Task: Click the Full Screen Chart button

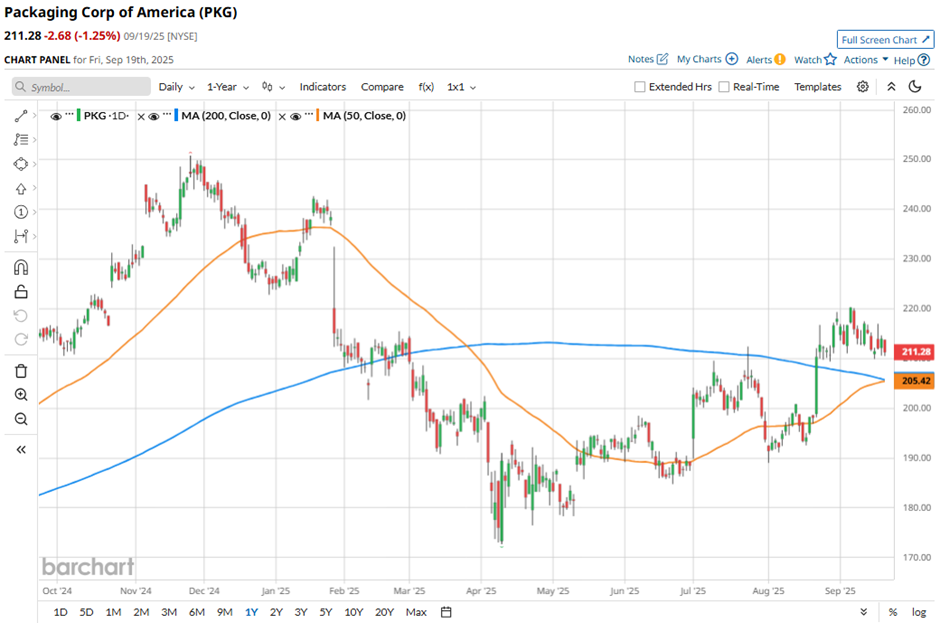Action: [x=885, y=40]
